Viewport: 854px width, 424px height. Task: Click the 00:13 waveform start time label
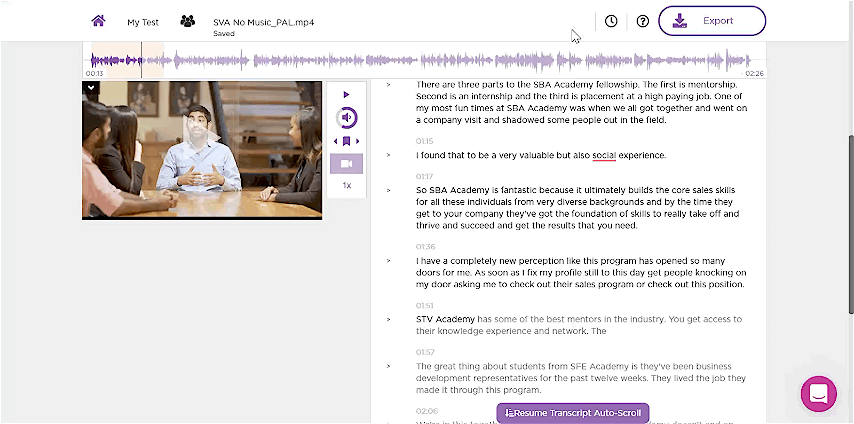click(94, 74)
